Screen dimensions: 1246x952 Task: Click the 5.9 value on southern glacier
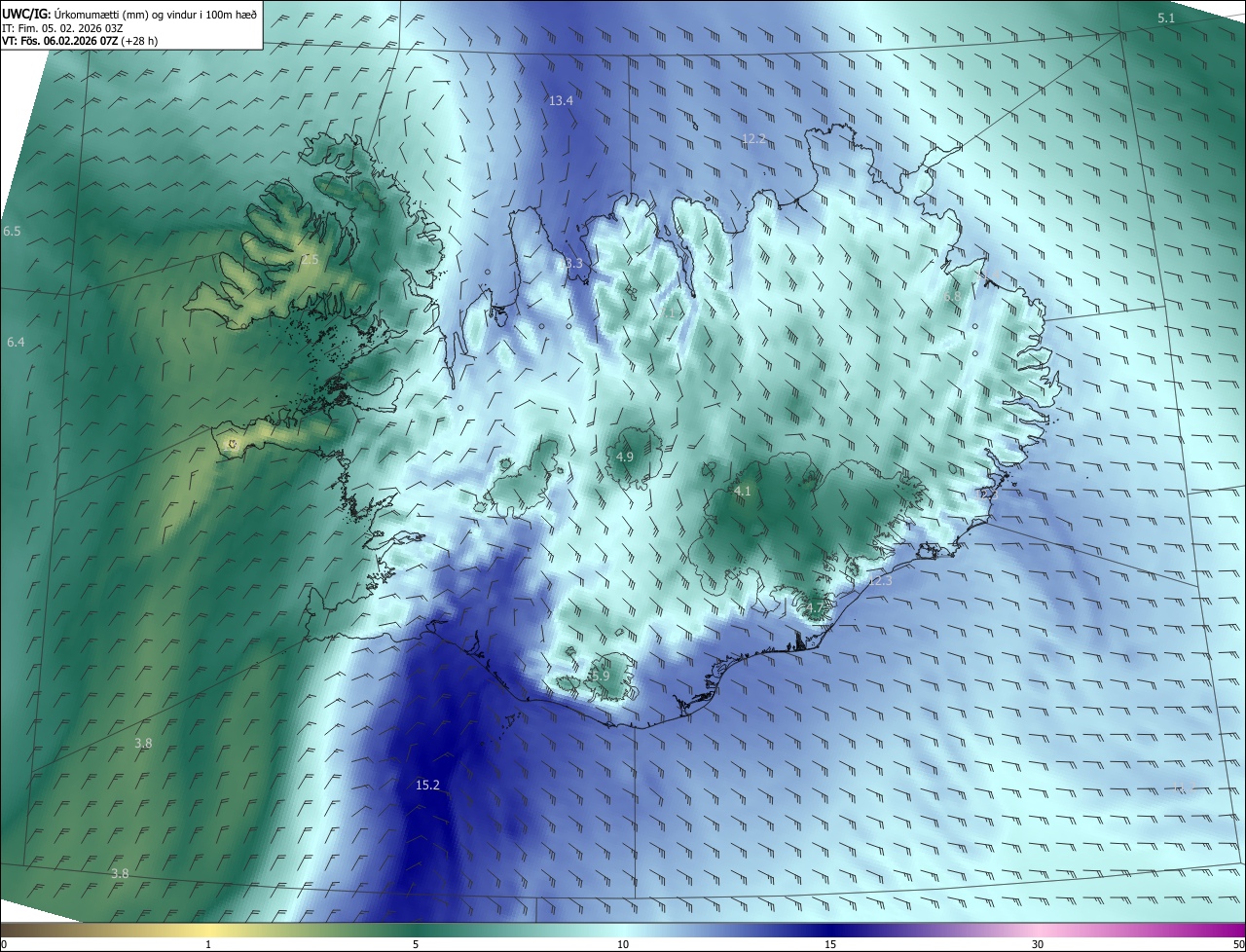[x=601, y=676]
